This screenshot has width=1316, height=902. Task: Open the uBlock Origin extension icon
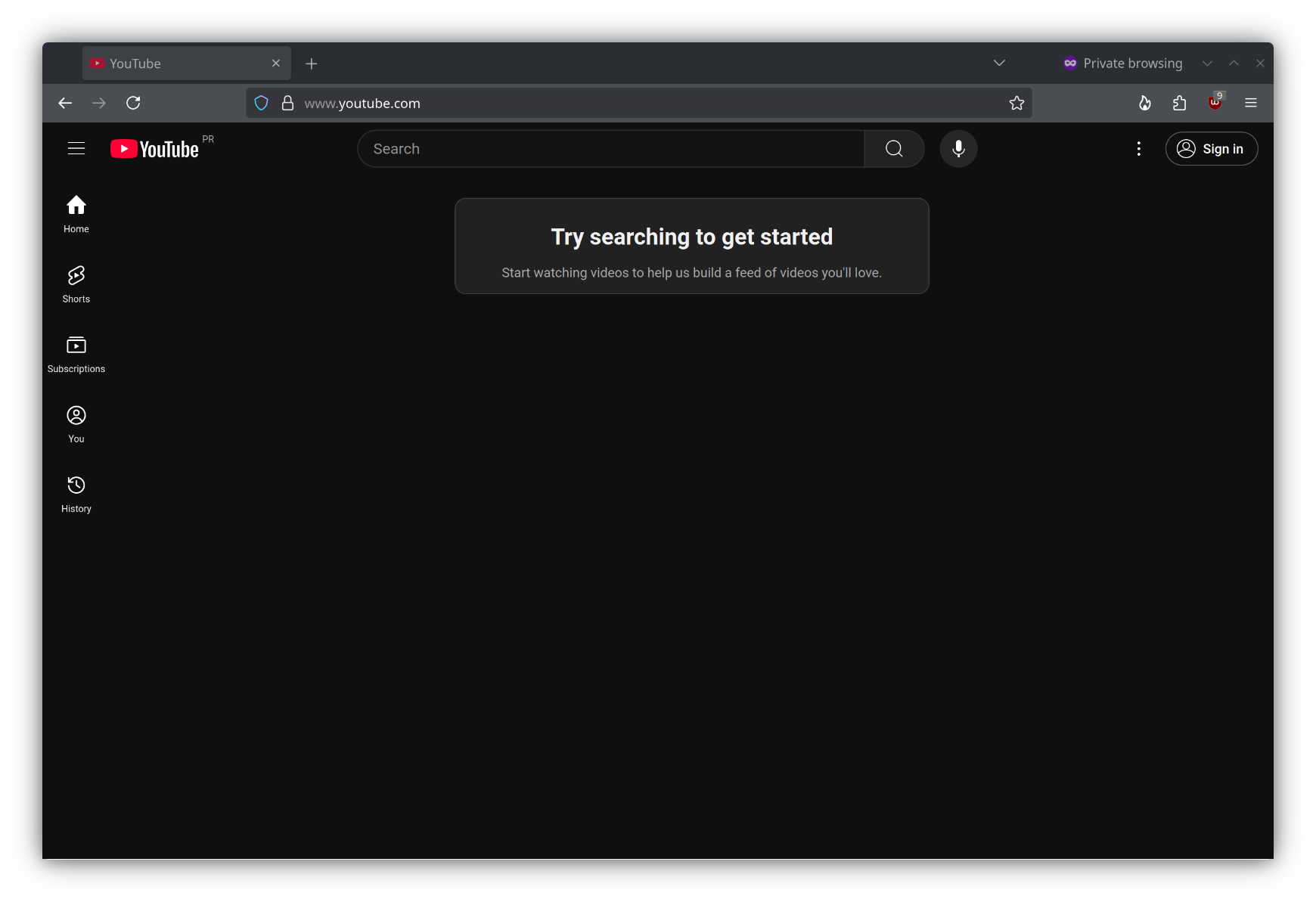point(1215,102)
